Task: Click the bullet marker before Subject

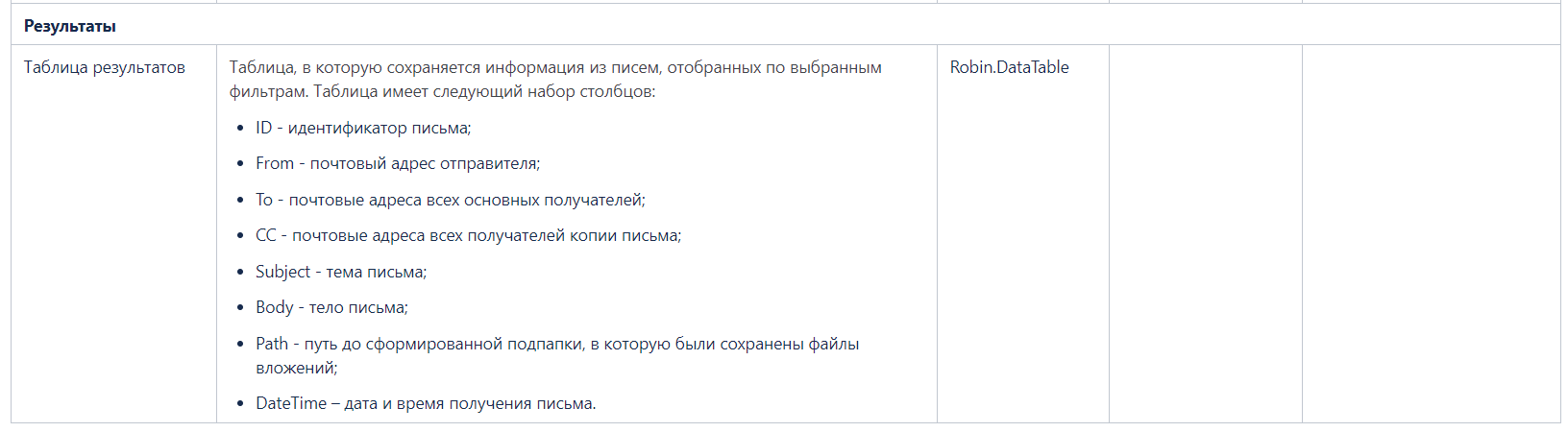Action: (x=240, y=273)
